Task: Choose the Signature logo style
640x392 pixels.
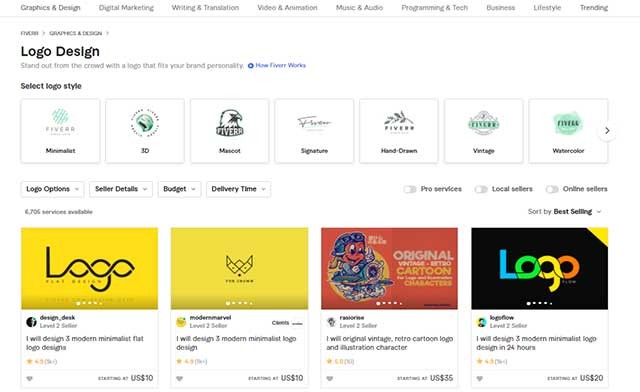Action: click(x=314, y=131)
